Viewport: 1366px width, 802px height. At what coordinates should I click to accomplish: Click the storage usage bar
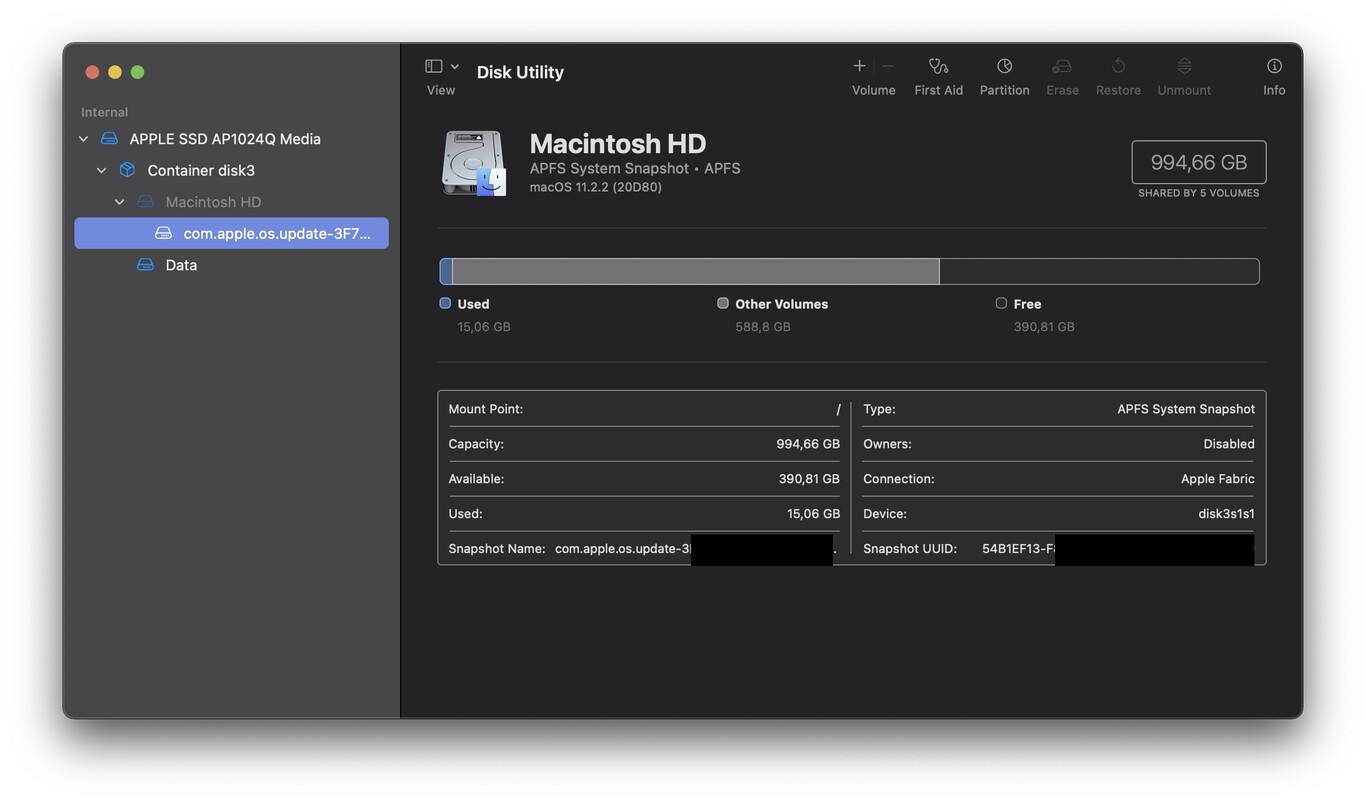(x=849, y=270)
